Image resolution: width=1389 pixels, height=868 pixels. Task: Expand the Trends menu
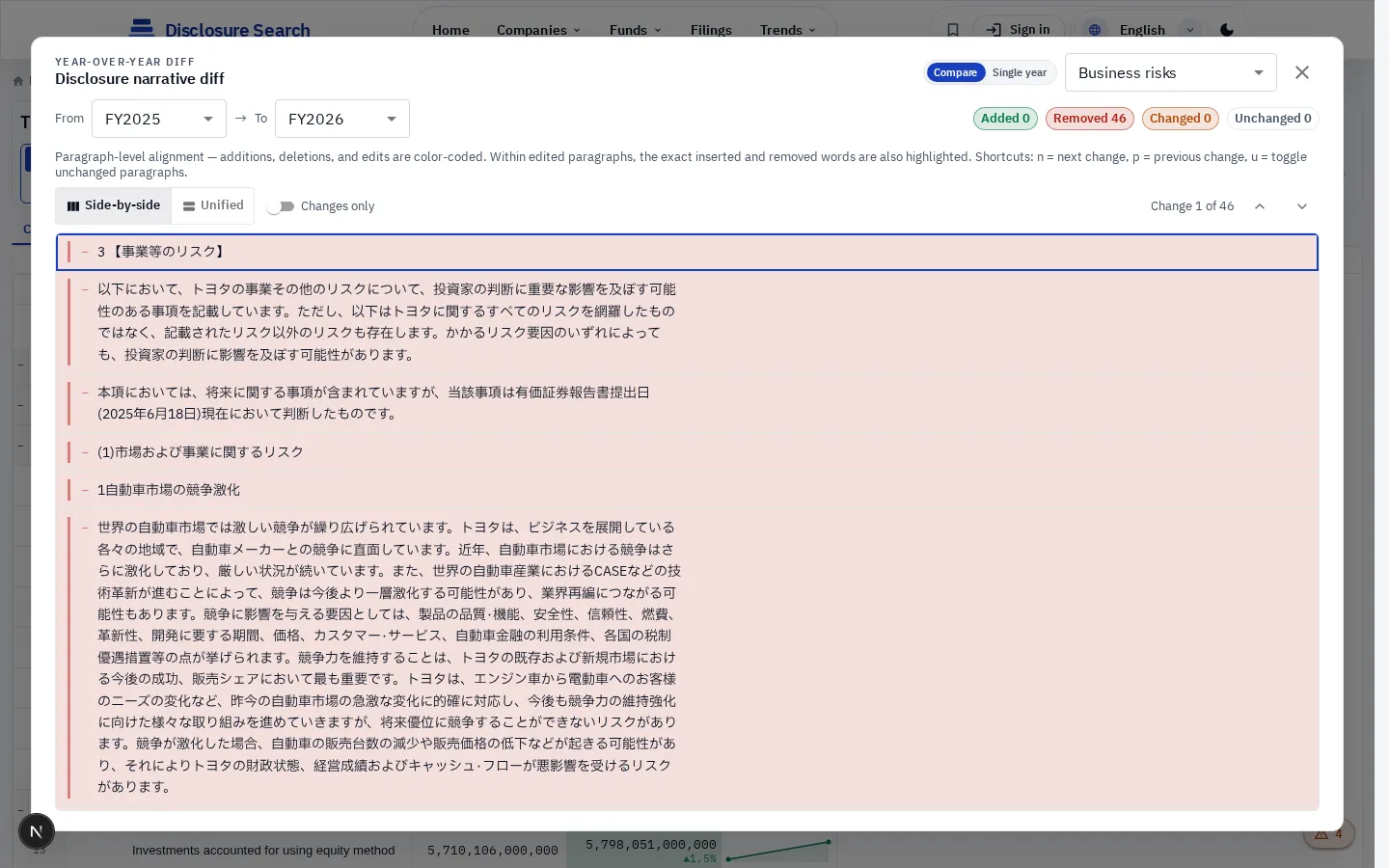pyautogui.click(x=787, y=30)
